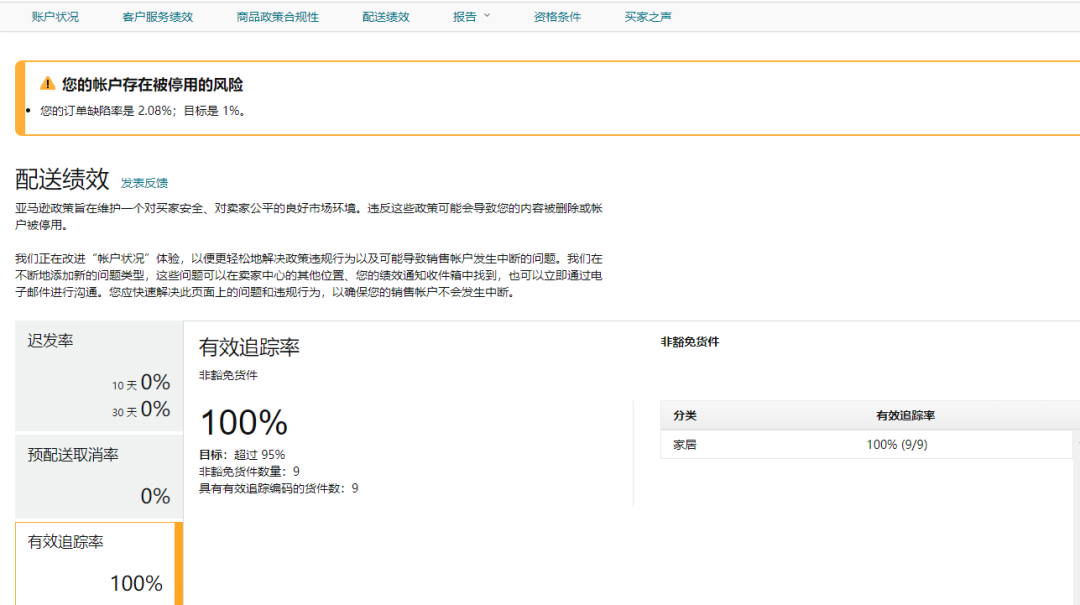The image size is (1080, 605).
Task: Click the 家居 category row
Action: pyautogui.click(x=683, y=444)
